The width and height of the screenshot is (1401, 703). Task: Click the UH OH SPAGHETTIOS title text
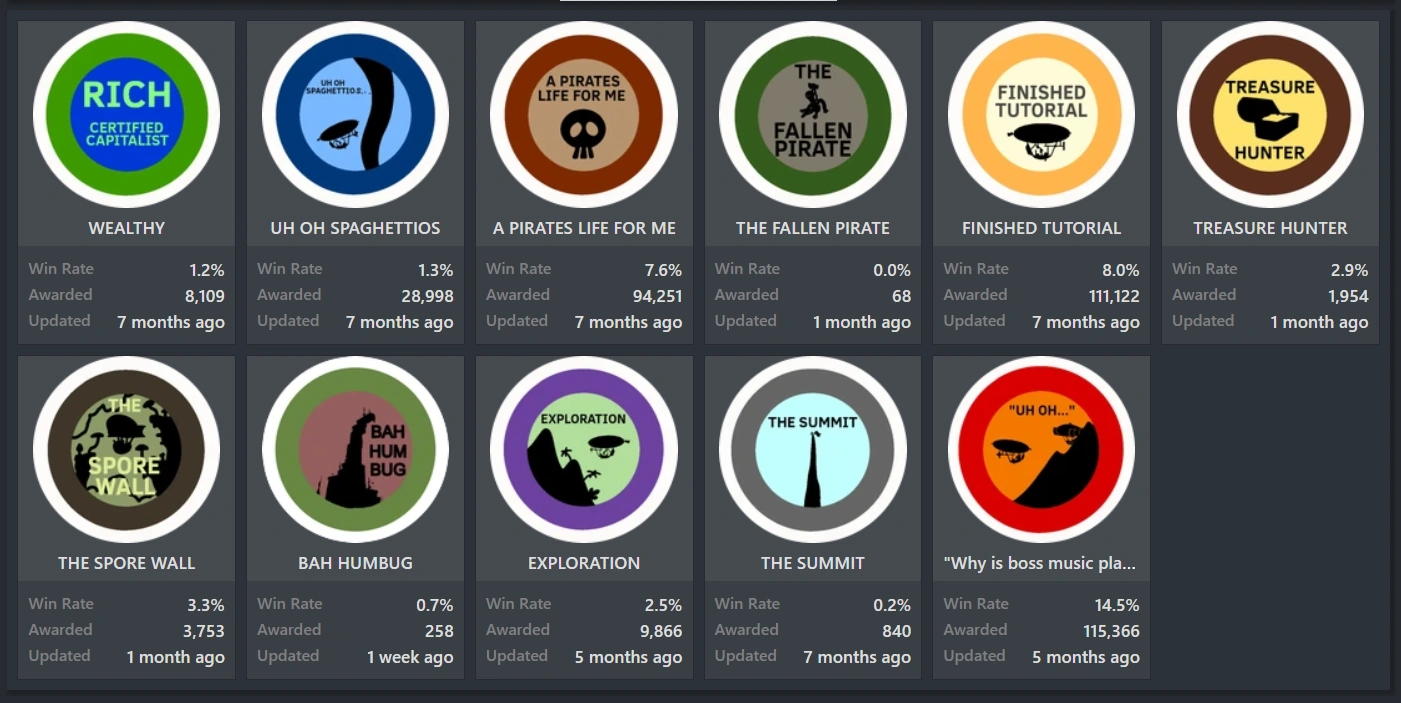(x=355, y=228)
